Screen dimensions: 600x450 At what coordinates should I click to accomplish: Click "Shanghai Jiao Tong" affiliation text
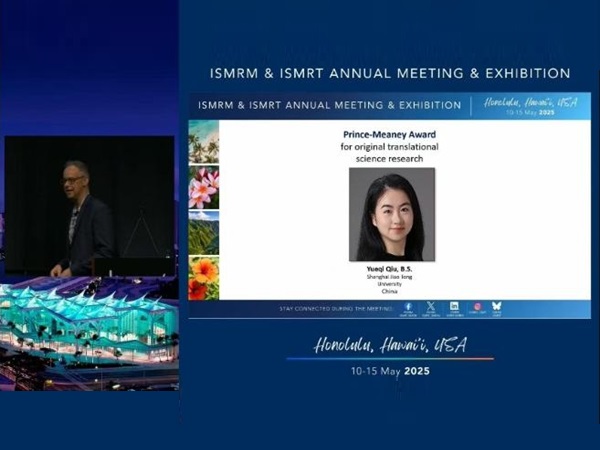point(389,277)
